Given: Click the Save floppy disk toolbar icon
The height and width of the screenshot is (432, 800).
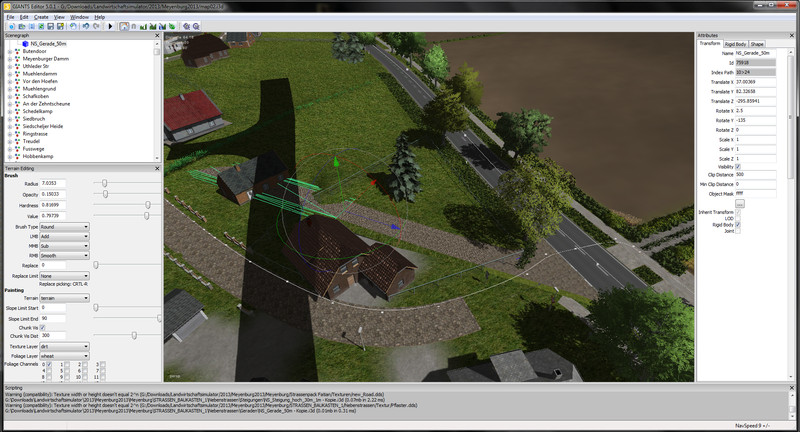Looking at the screenshot, I should (x=51, y=26).
